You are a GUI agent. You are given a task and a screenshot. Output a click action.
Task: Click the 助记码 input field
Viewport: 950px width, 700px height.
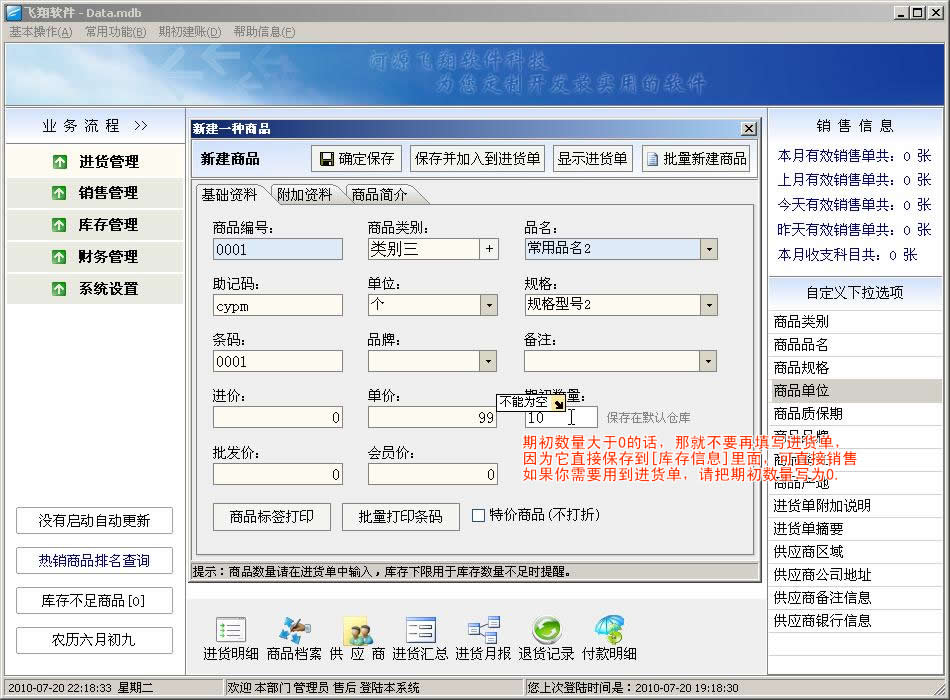tap(277, 305)
